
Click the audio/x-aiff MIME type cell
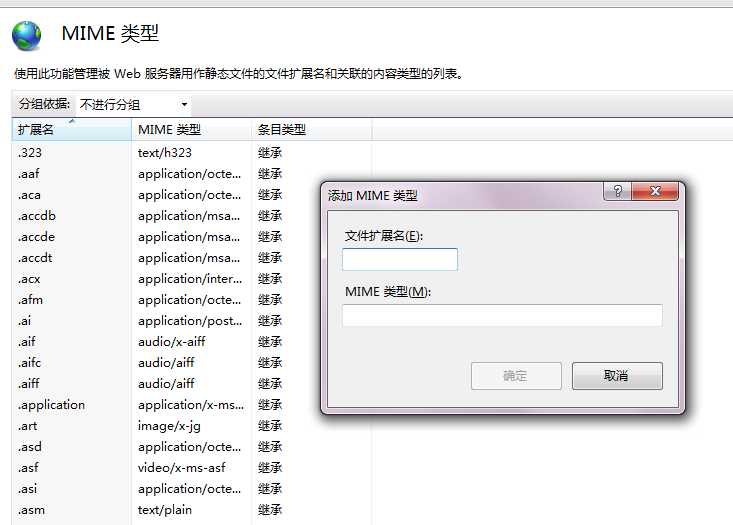[x=172, y=342]
